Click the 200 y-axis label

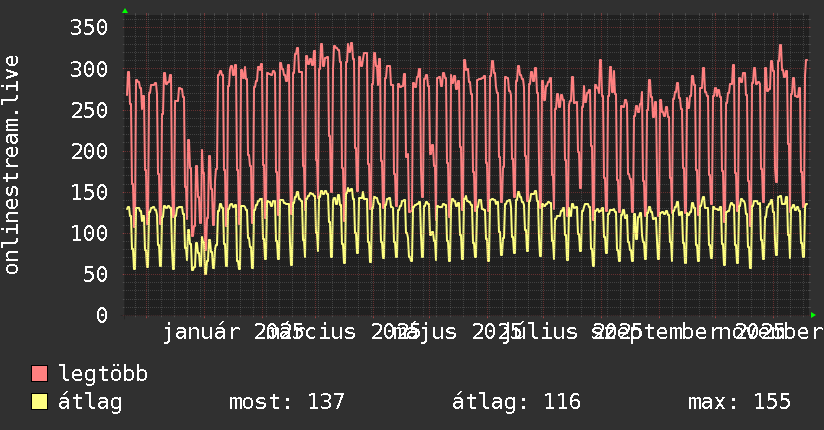click(89, 151)
